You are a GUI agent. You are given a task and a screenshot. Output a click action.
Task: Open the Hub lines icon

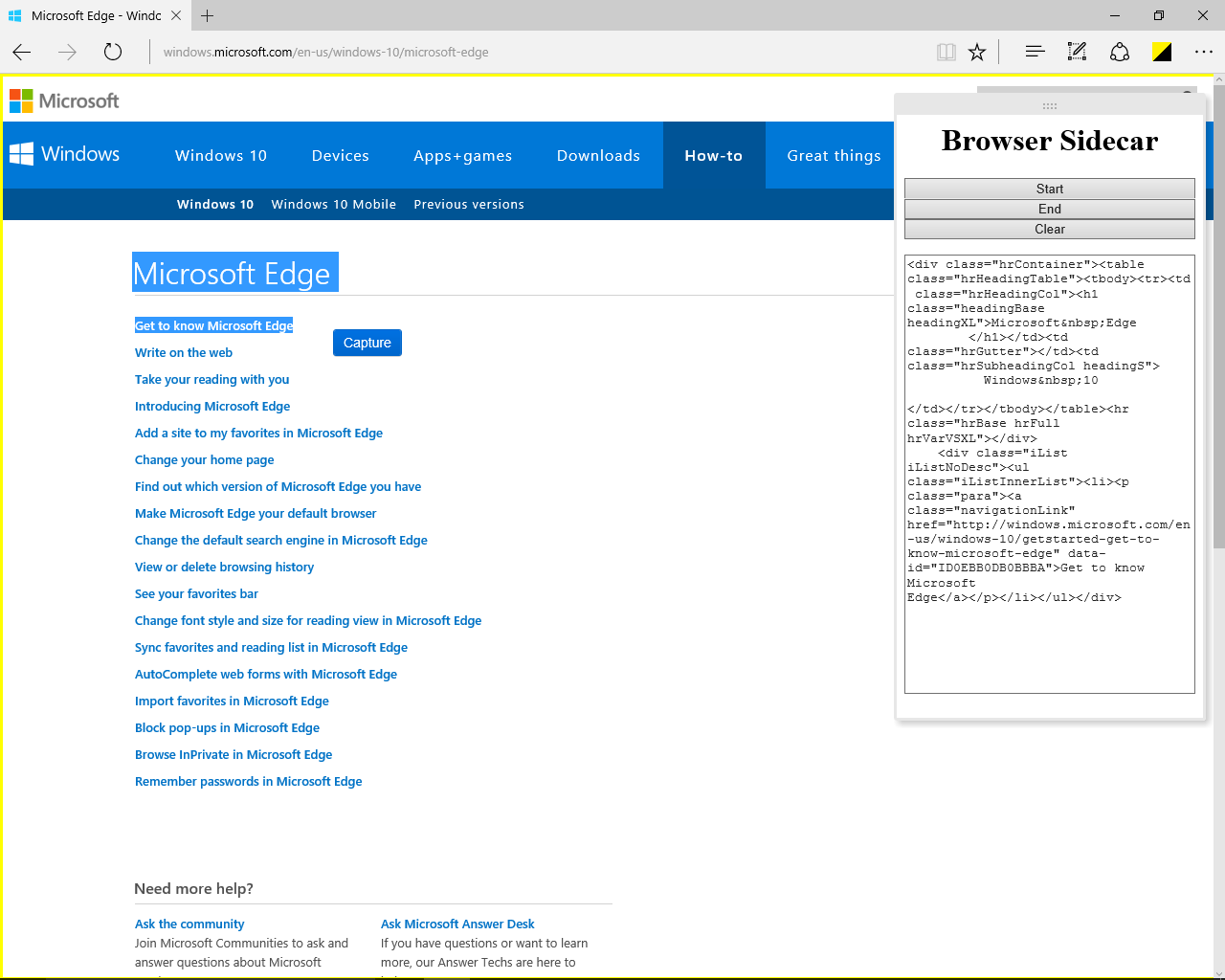pos(1035,52)
